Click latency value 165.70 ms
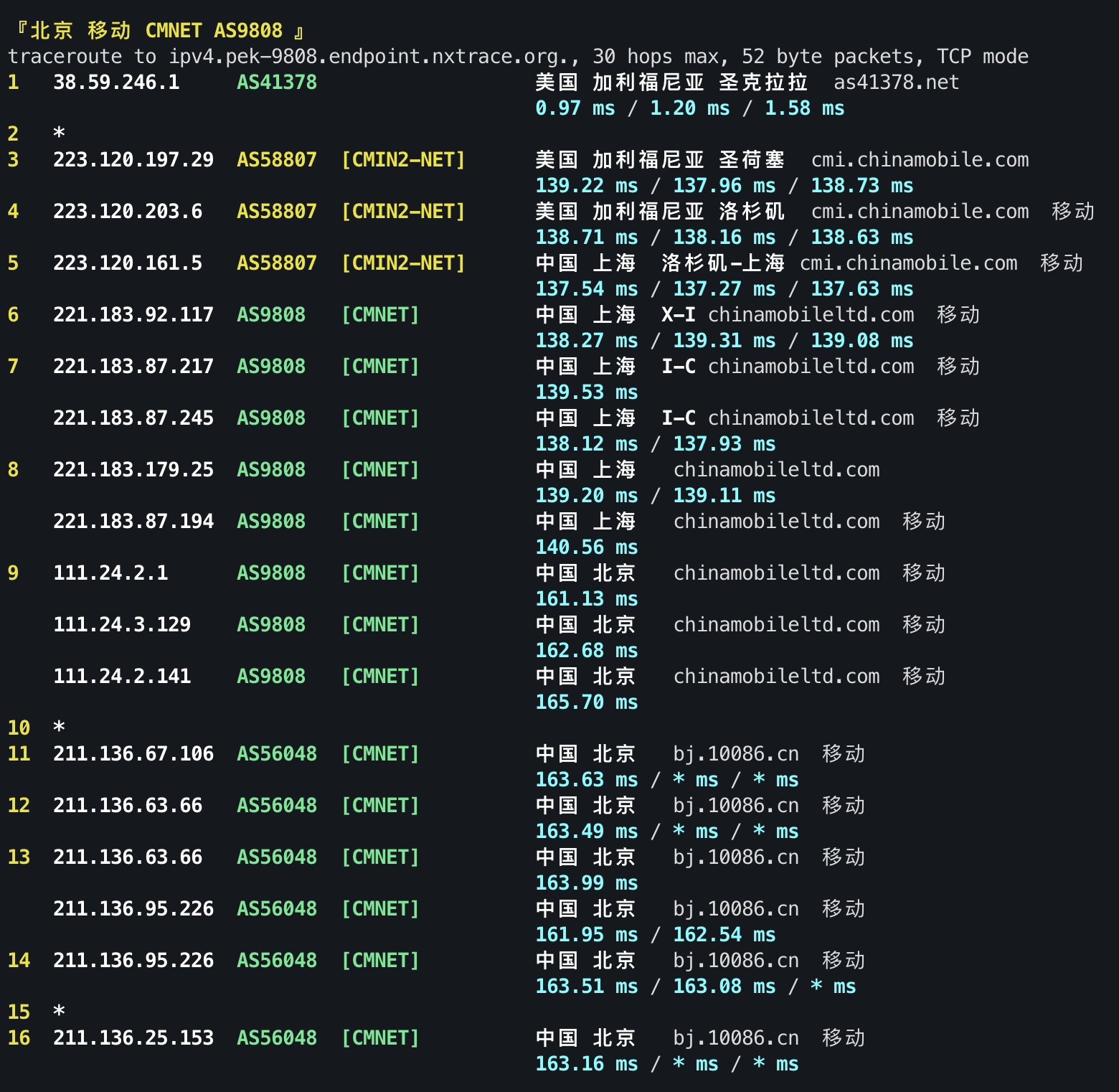This screenshot has width=1119, height=1092. pos(587,702)
